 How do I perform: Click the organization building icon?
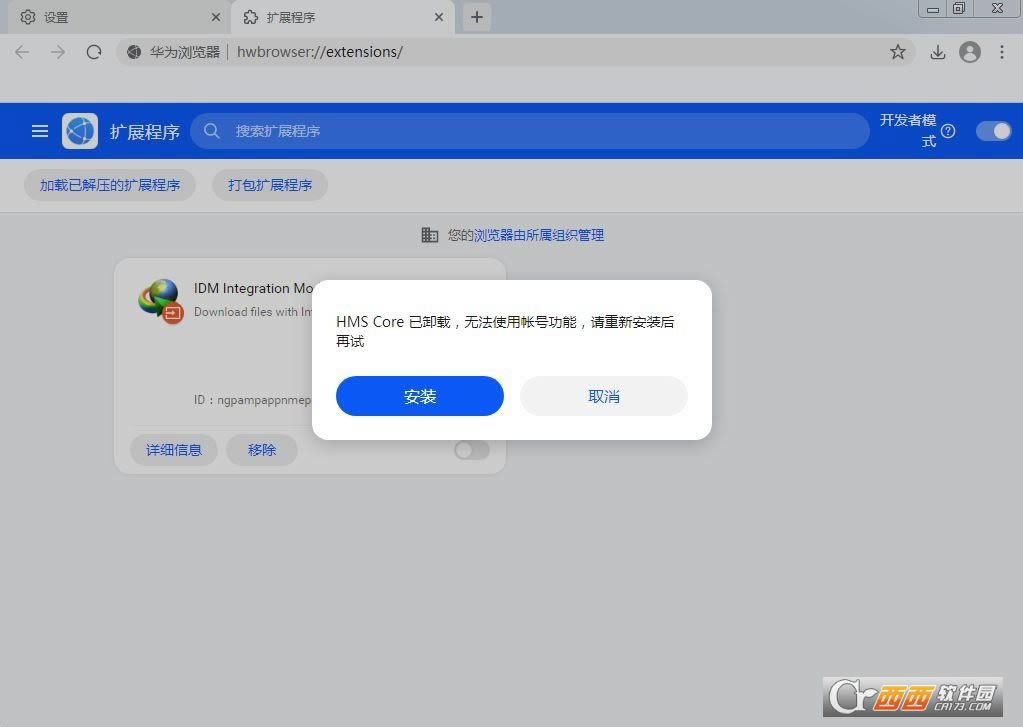point(429,235)
